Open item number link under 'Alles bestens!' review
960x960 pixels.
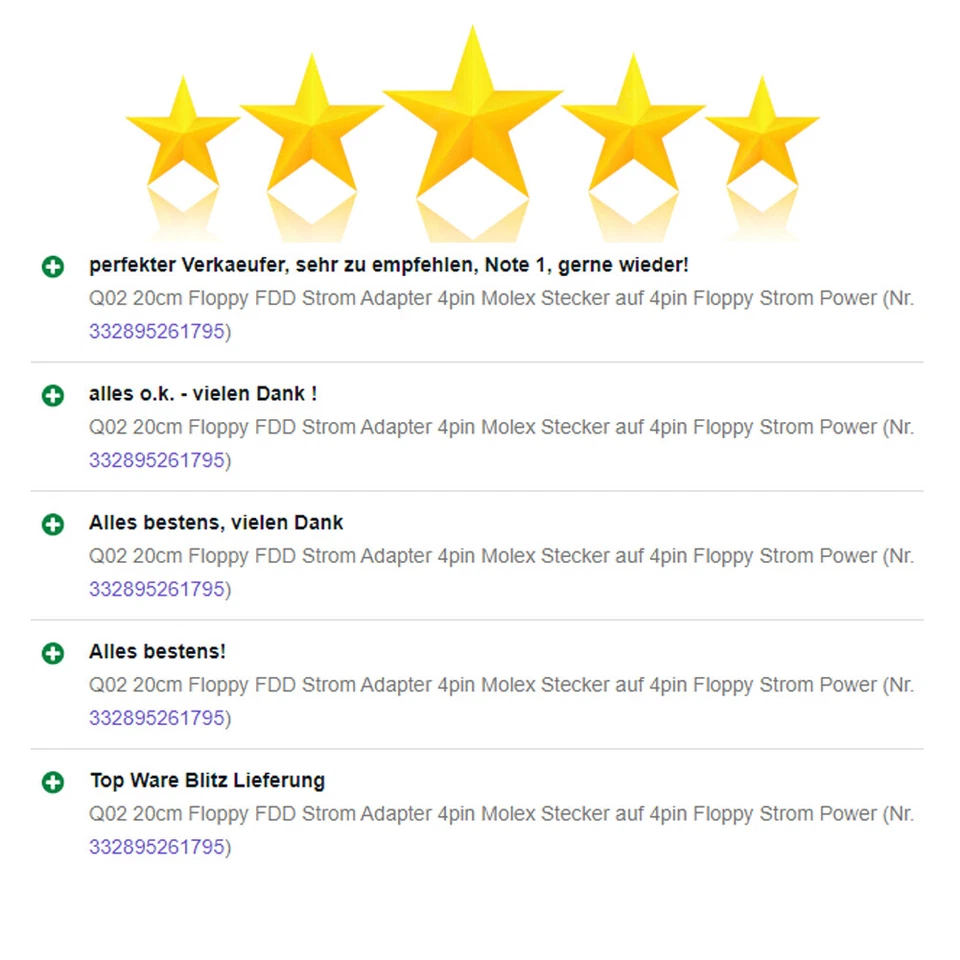pyautogui.click(x=157, y=718)
